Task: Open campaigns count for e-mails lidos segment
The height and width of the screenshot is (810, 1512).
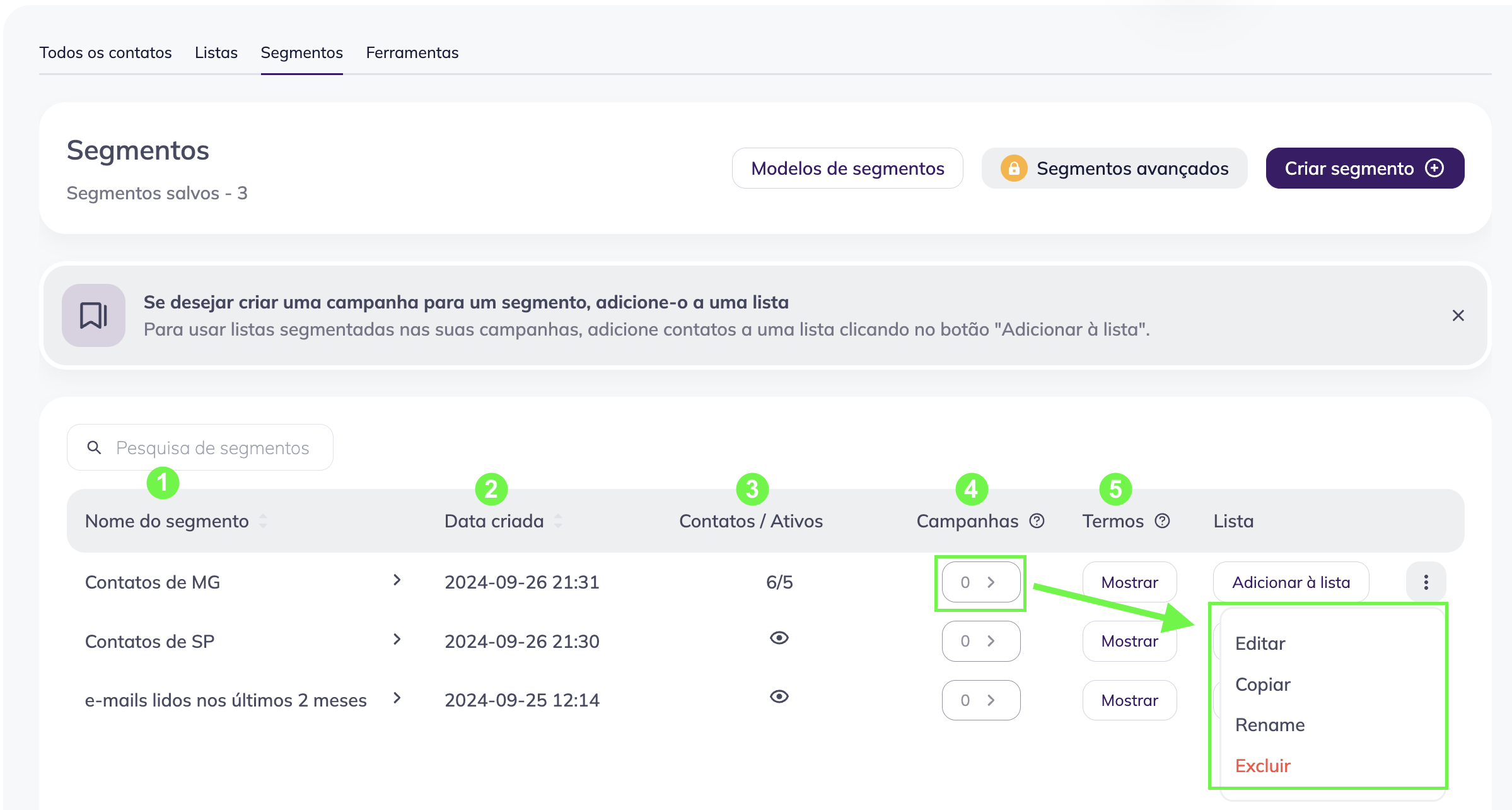Action: tap(980, 700)
